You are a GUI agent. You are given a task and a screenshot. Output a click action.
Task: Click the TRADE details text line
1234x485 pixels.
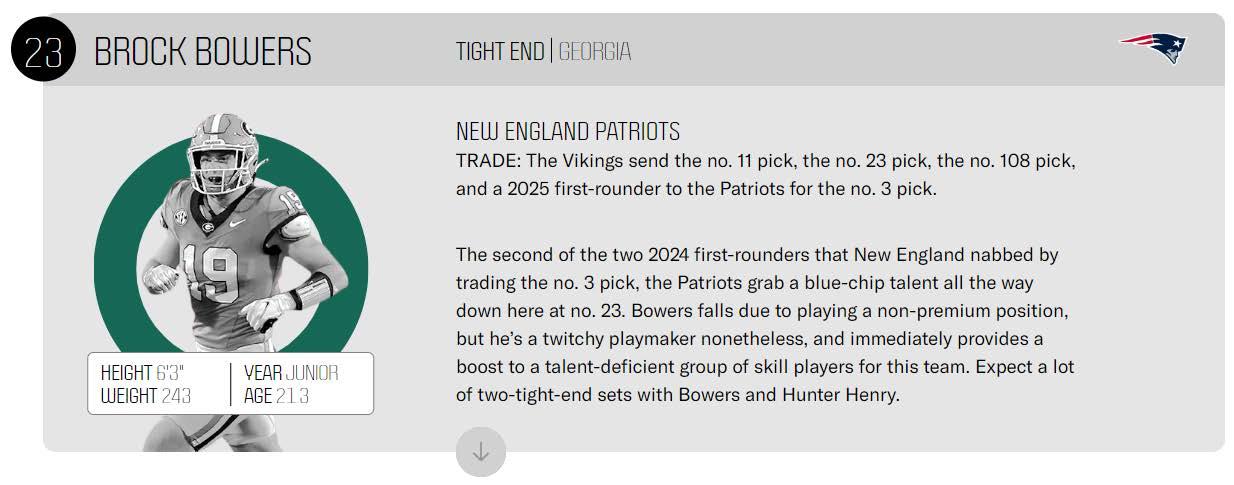coord(765,161)
